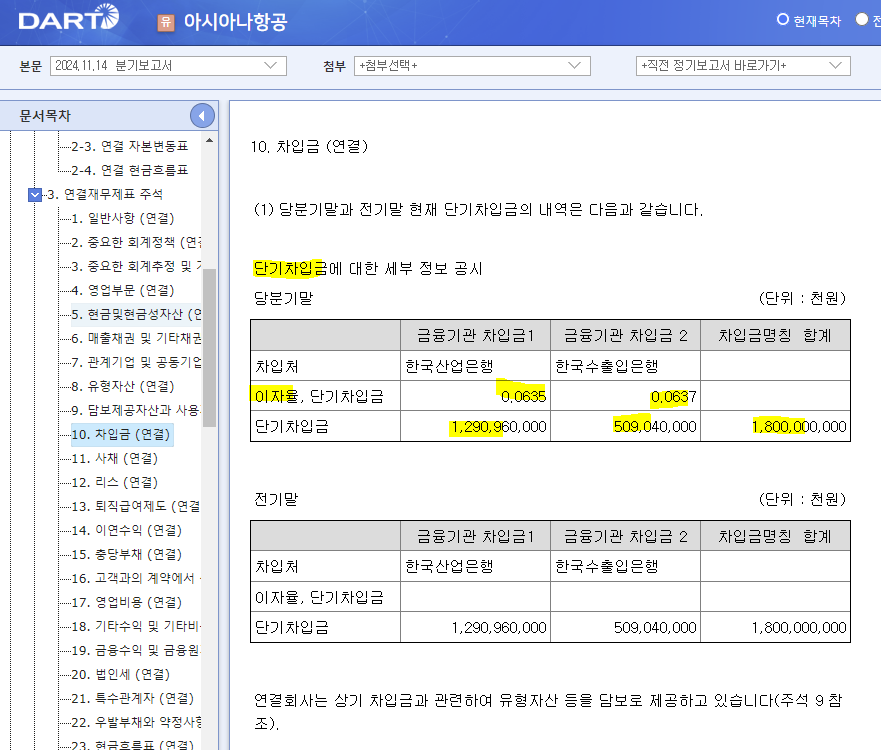Open 7. 관계기업 및 공동기업 note

(x=136, y=362)
